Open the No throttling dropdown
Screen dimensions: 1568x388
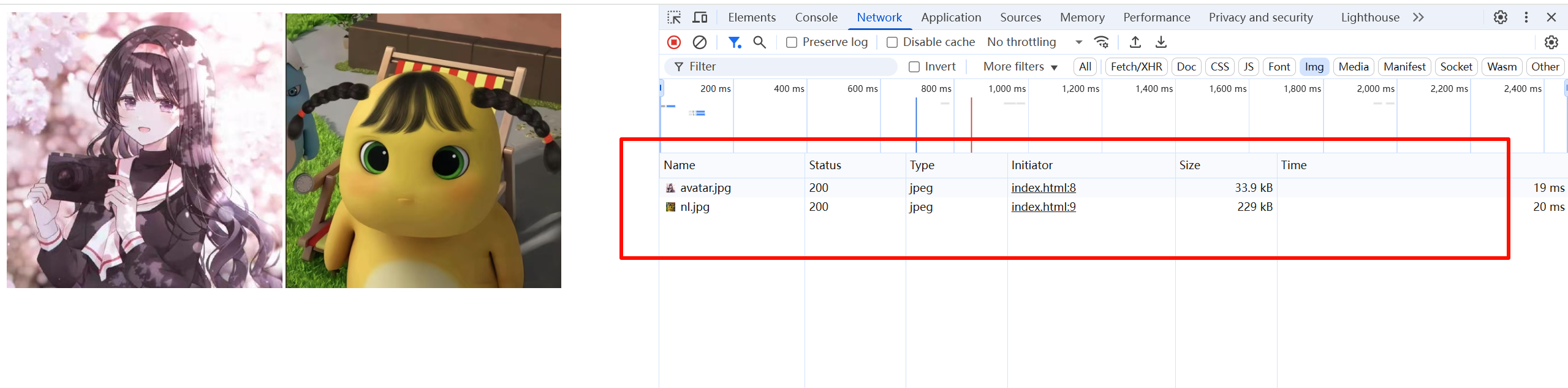coord(1034,42)
